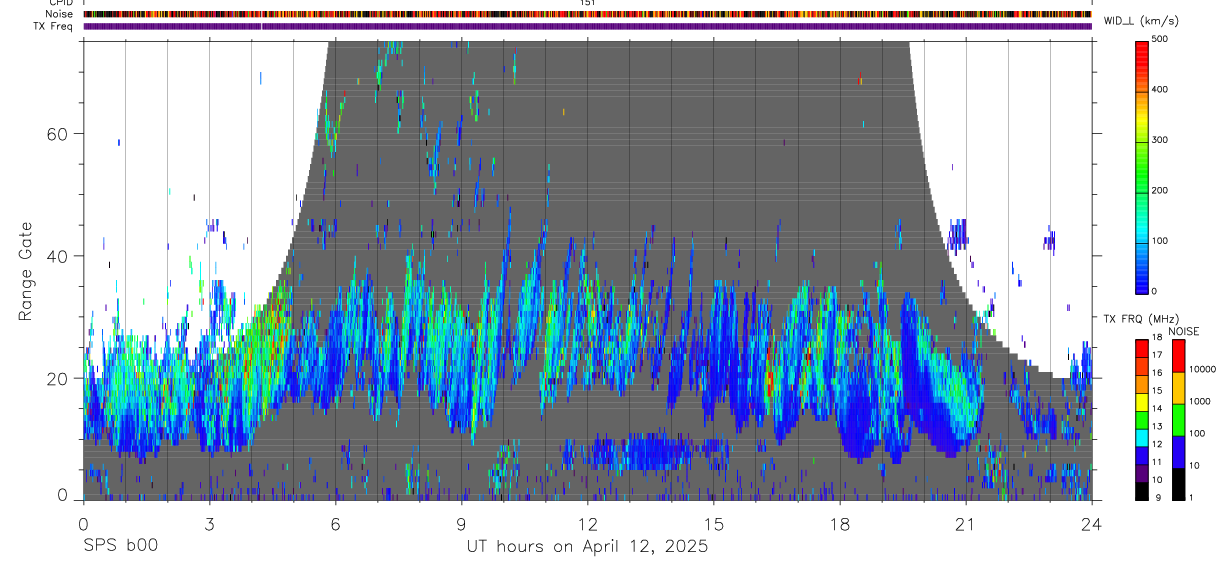Pick blue bottom of spectral width colorbar
This screenshot has width=1228, height=567.
[1141, 285]
